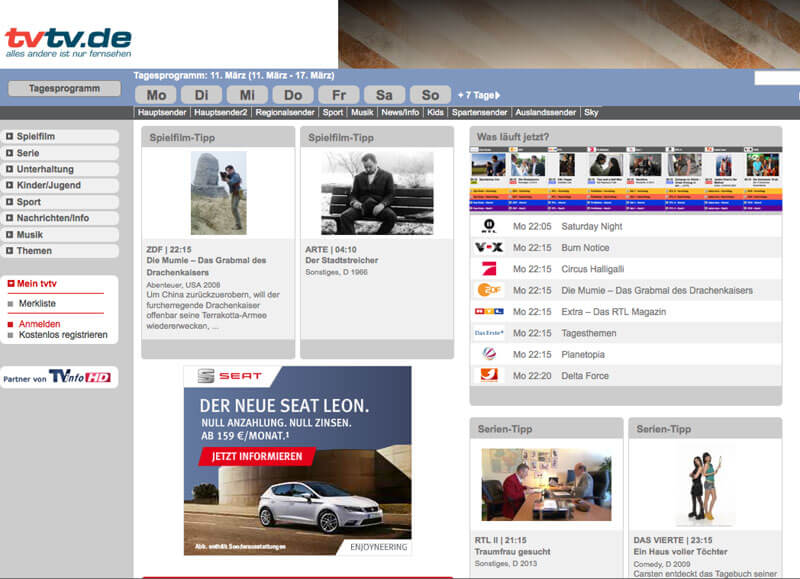Select Musik in the dark channel bar

[x=362, y=112]
